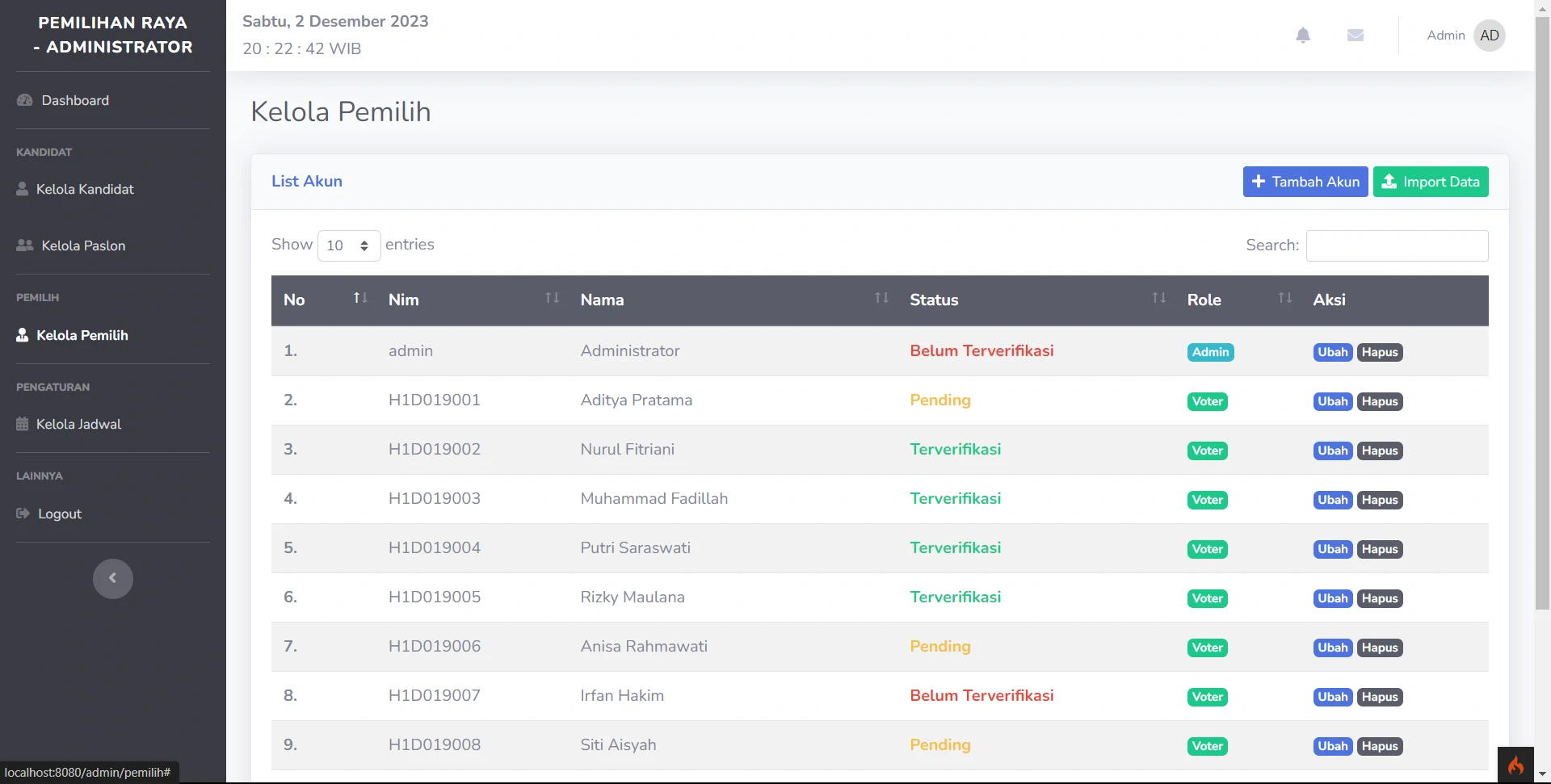The width and height of the screenshot is (1551, 784).
Task: Click into the Search input field
Action: [x=1397, y=245]
